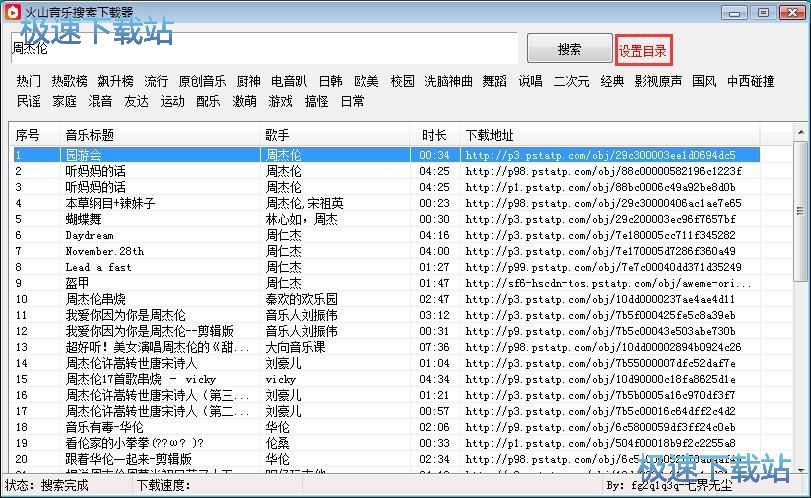Open 洗脑神曲 category
This screenshot has width=811, height=498.
click(448, 81)
